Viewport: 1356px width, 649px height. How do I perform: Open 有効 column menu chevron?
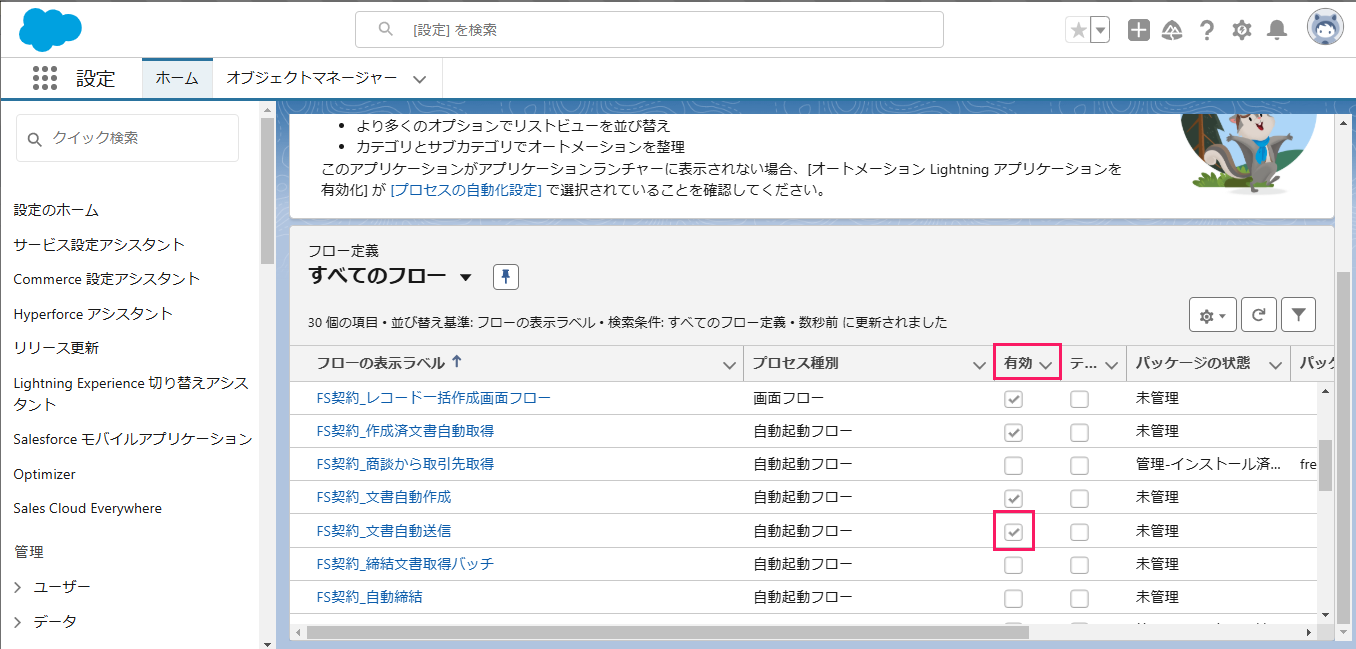(x=1046, y=365)
